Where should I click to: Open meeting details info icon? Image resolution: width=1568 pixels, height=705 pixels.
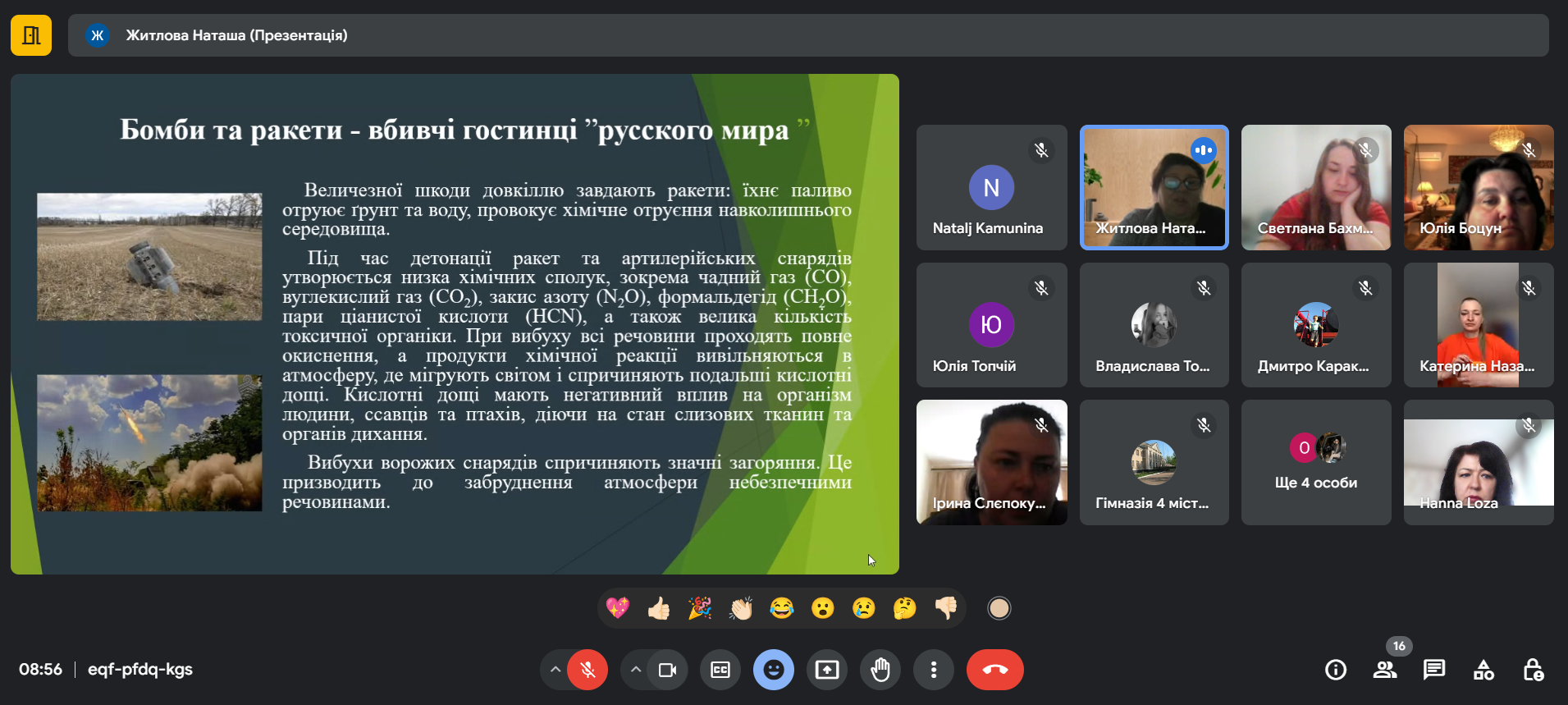1335,670
